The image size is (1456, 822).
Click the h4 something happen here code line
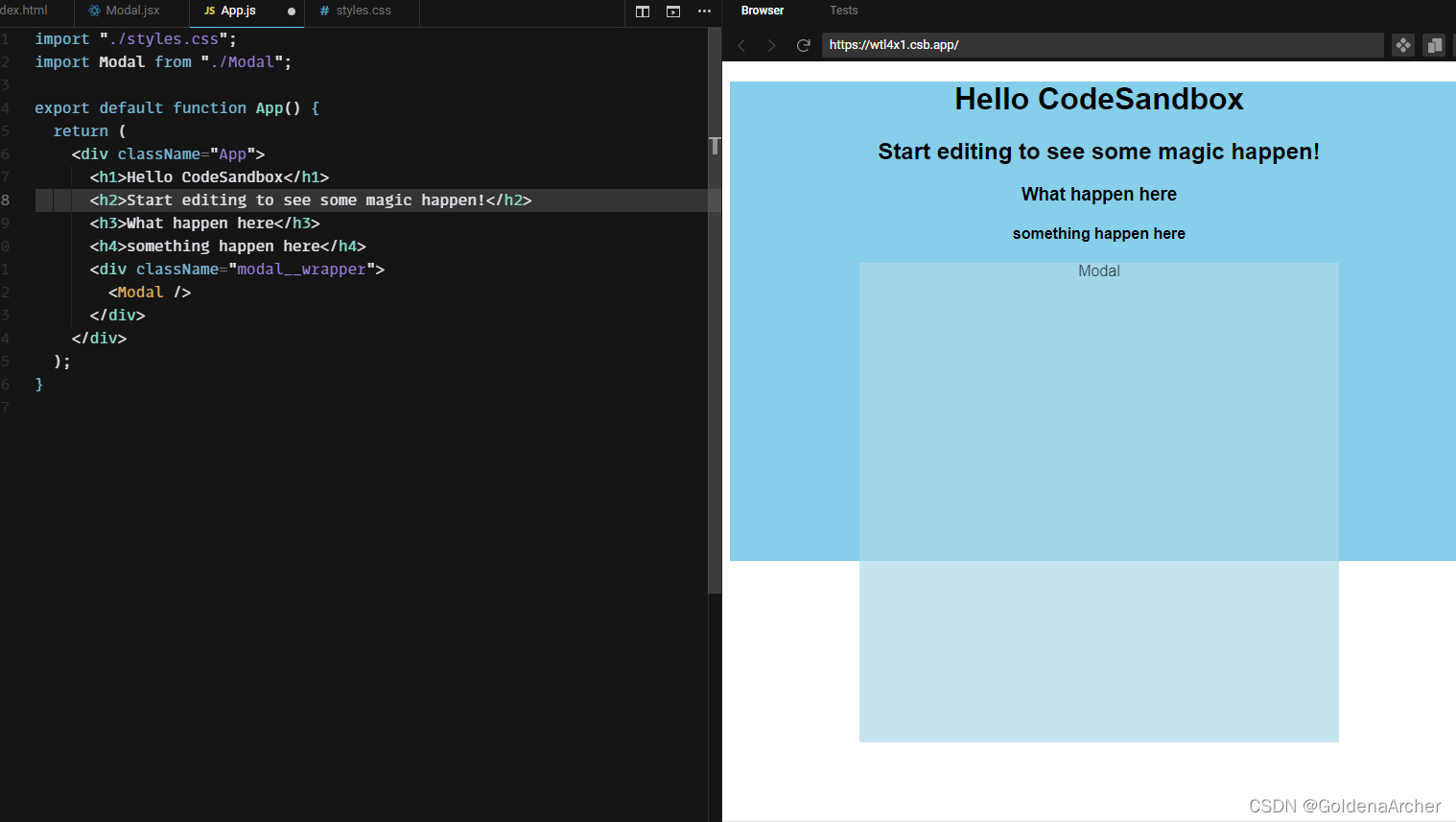(227, 247)
